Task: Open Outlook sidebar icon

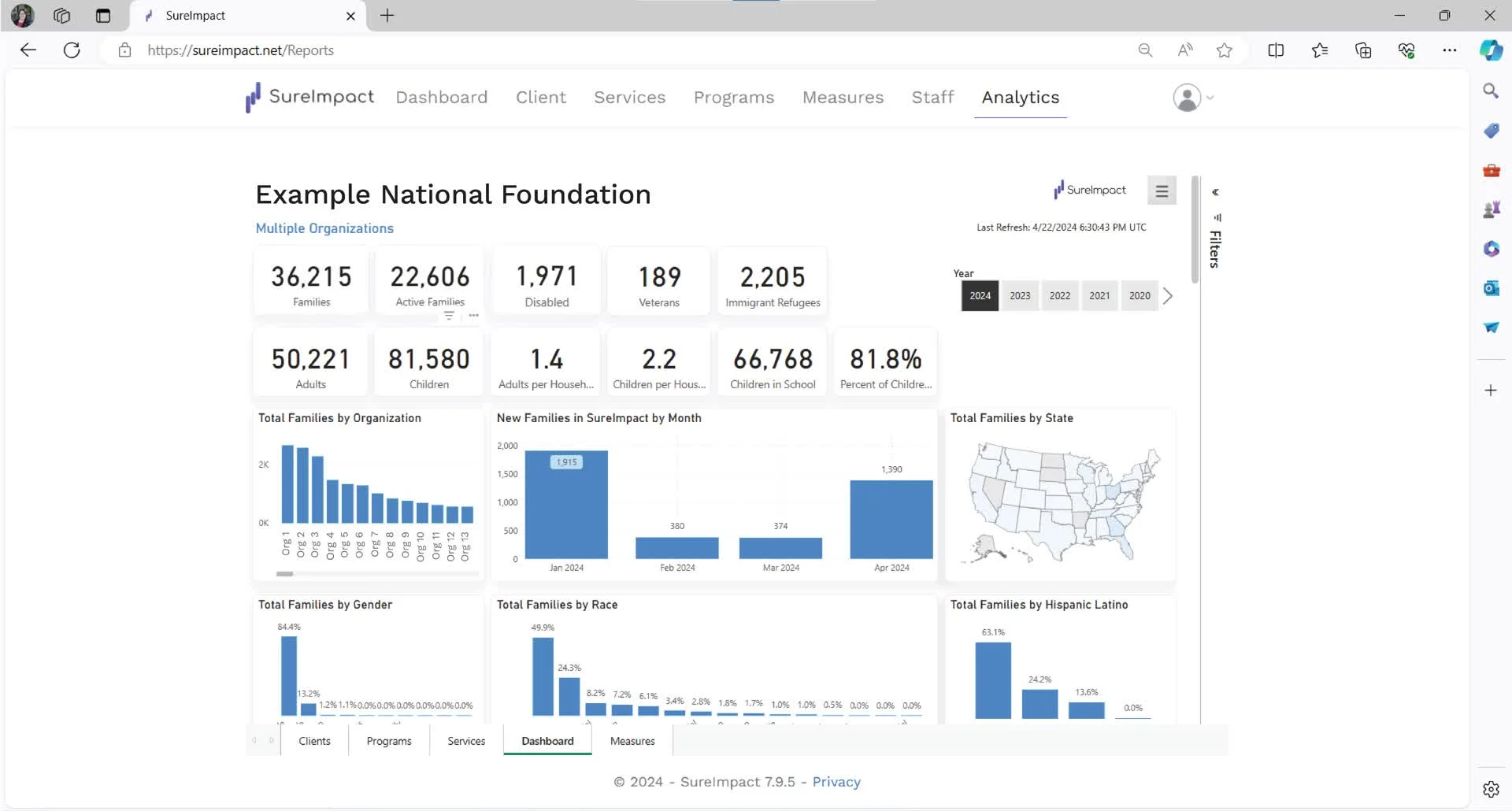Action: click(1491, 288)
